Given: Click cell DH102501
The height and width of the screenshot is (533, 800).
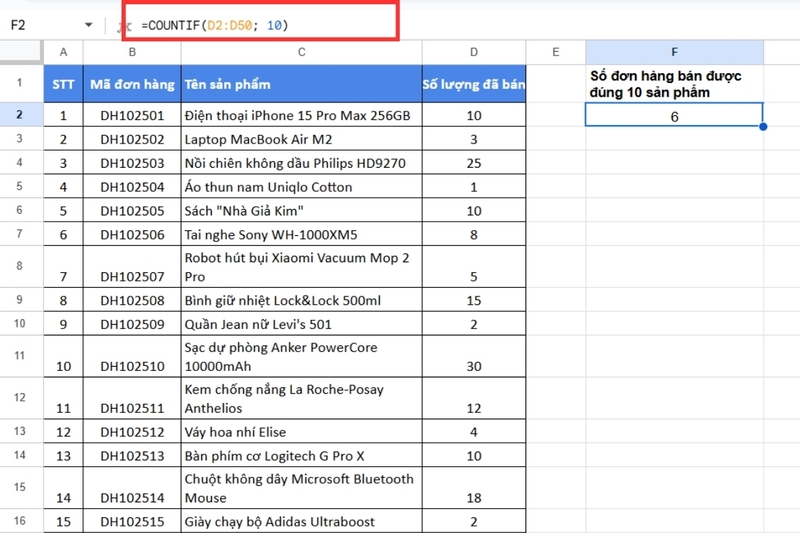Looking at the screenshot, I should (132, 115).
